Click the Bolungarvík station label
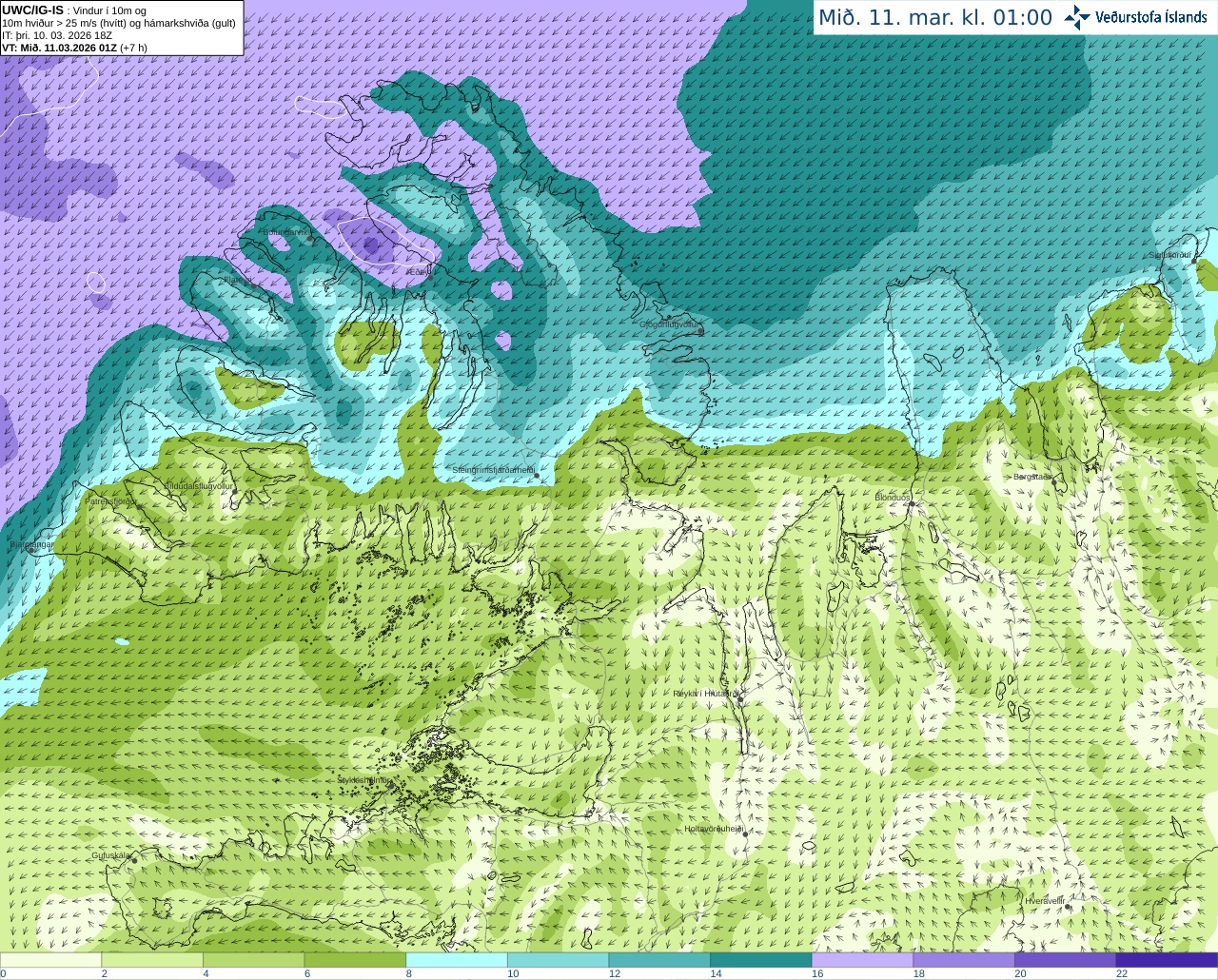This screenshot has width=1218, height=980. click(x=285, y=232)
